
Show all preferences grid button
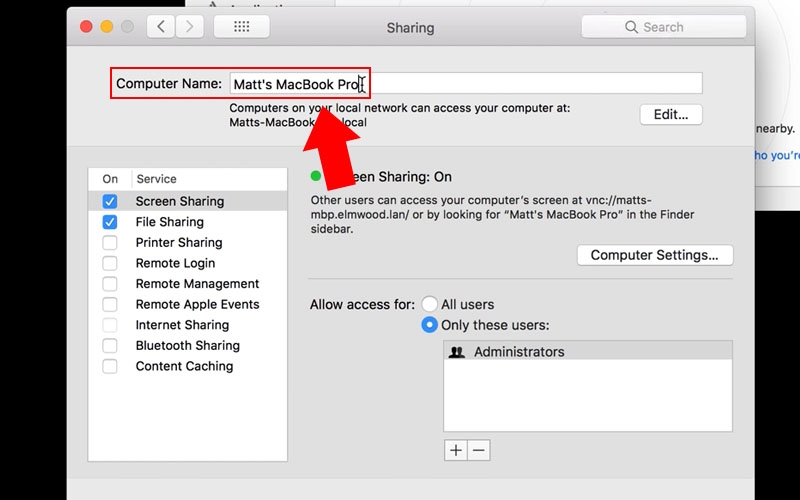point(241,27)
